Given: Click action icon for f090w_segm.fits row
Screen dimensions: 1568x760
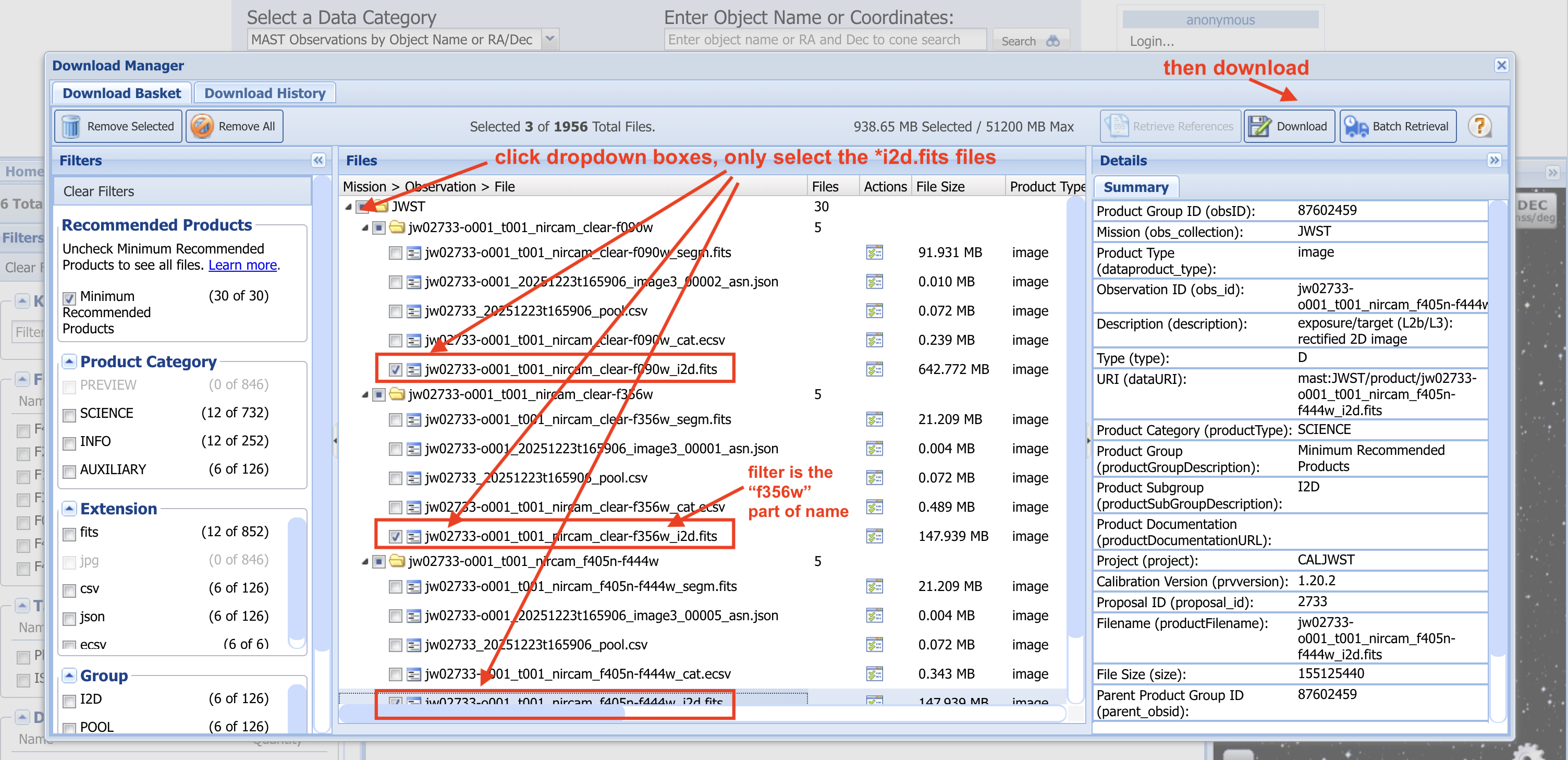Looking at the screenshot, I should [874, 252].
